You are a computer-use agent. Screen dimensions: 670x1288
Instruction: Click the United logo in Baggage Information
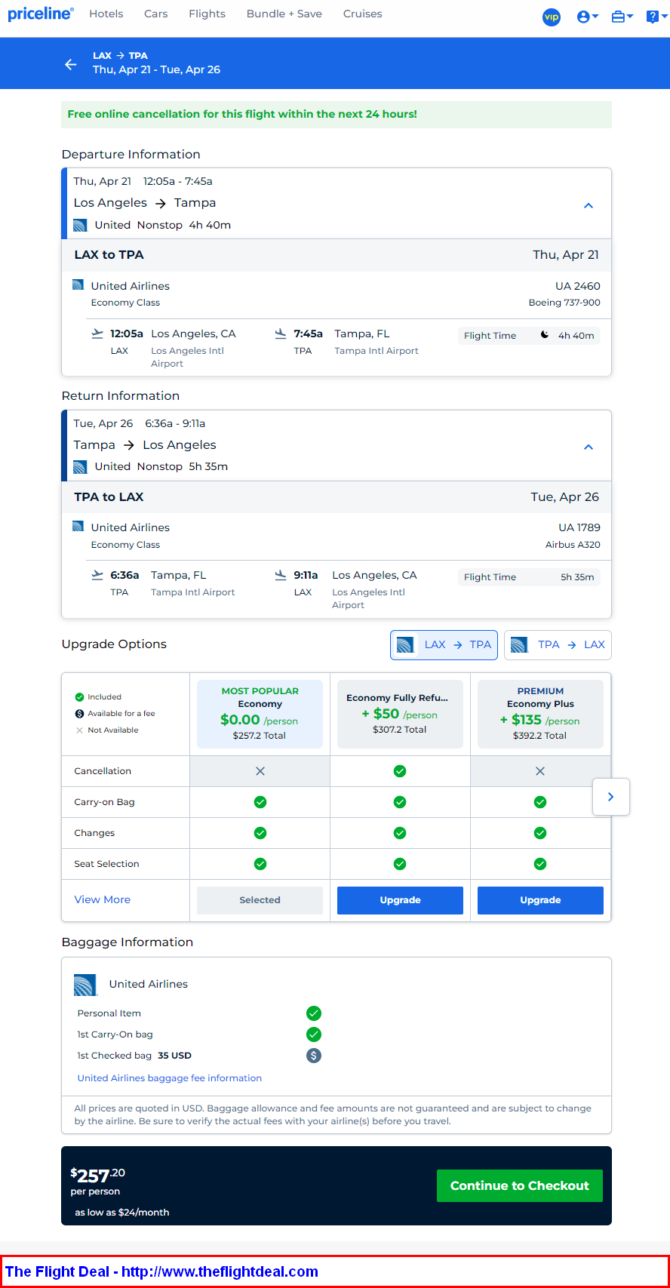pos(85,984)
